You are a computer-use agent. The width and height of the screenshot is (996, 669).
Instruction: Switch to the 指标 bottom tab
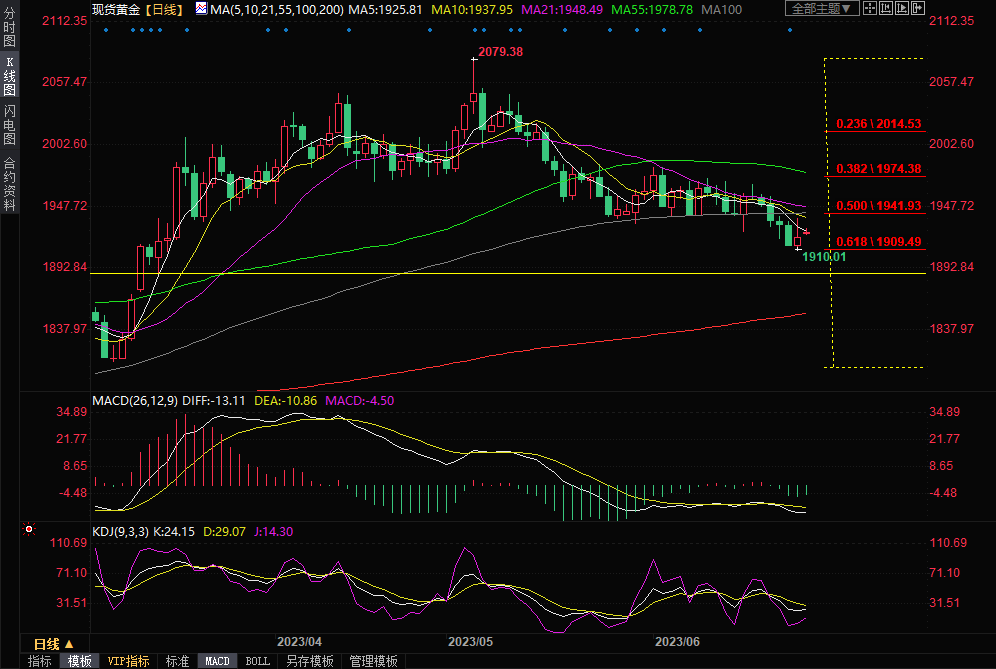(x=40, y=661)
